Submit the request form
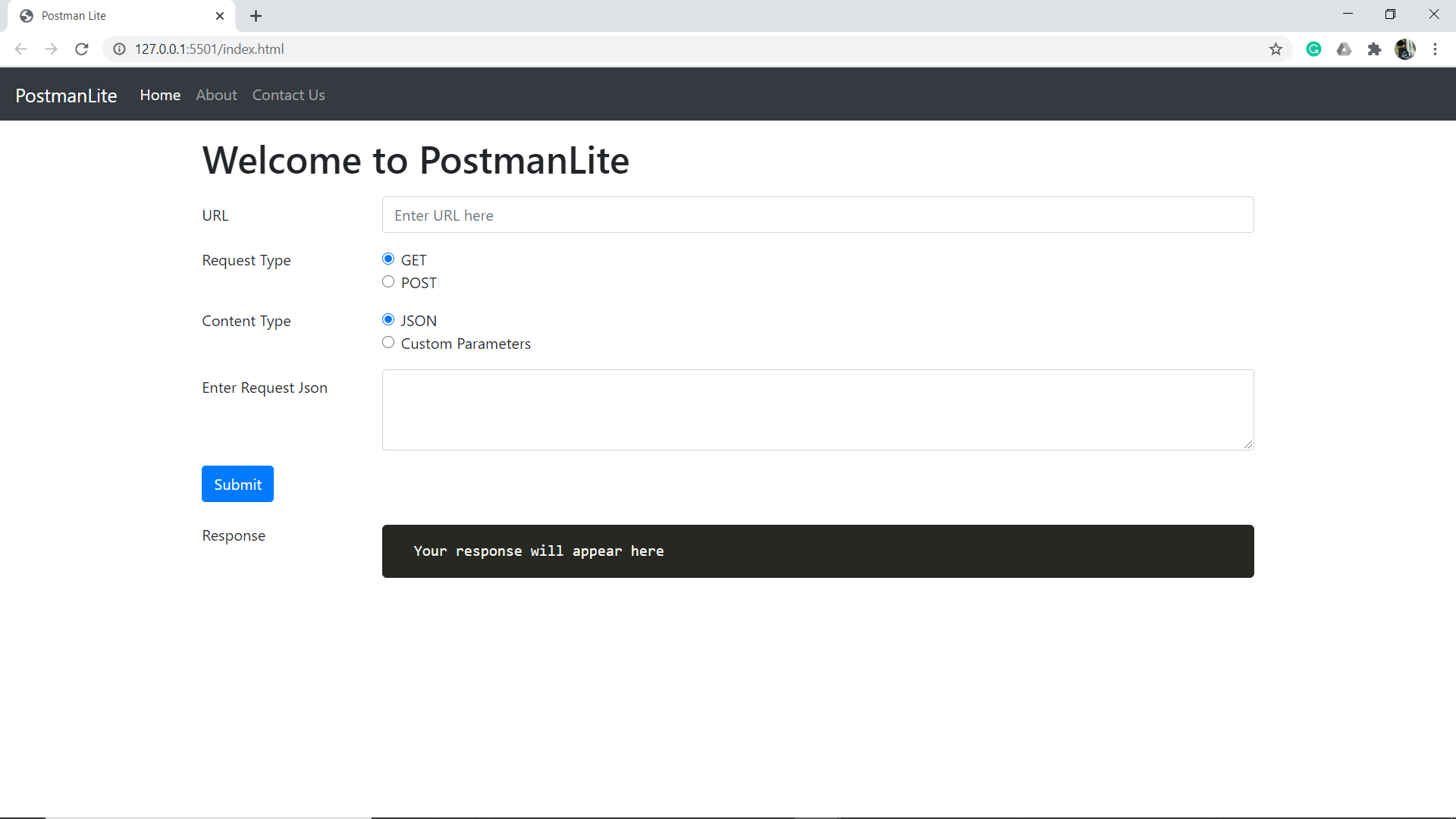Screen dimensions: 1456x819 point(237,484)
